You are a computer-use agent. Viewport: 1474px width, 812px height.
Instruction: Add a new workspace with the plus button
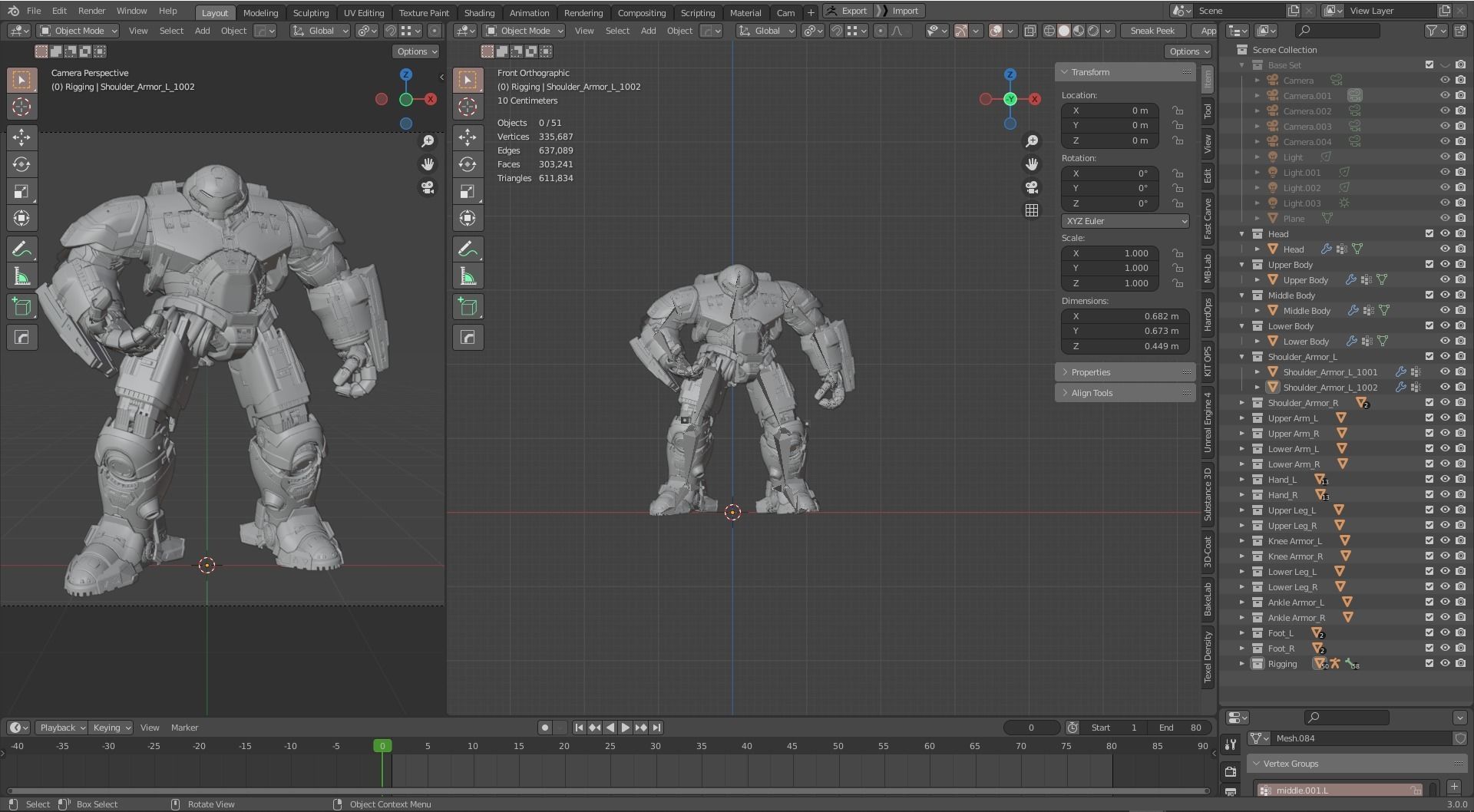(810, 12)
